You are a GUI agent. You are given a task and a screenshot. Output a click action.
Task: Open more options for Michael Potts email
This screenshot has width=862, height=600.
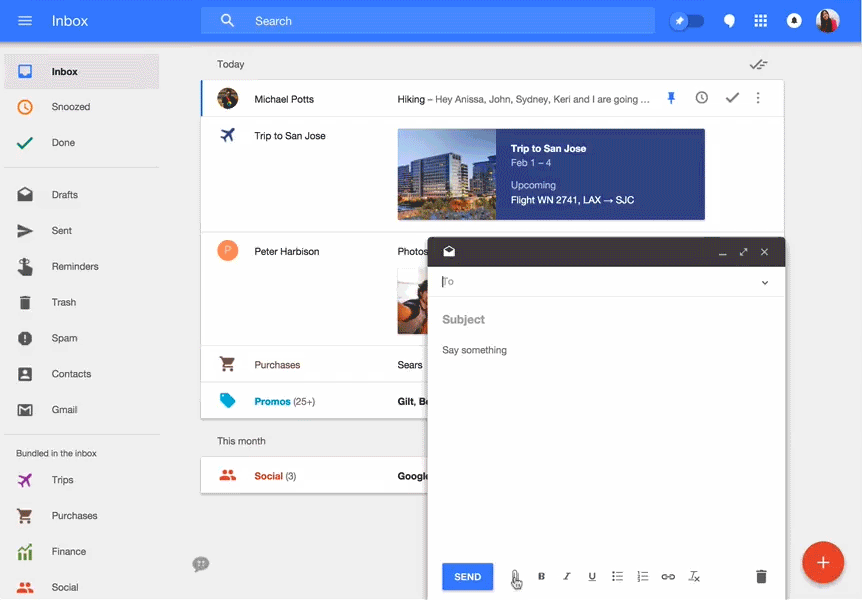[x=758, y=98]
